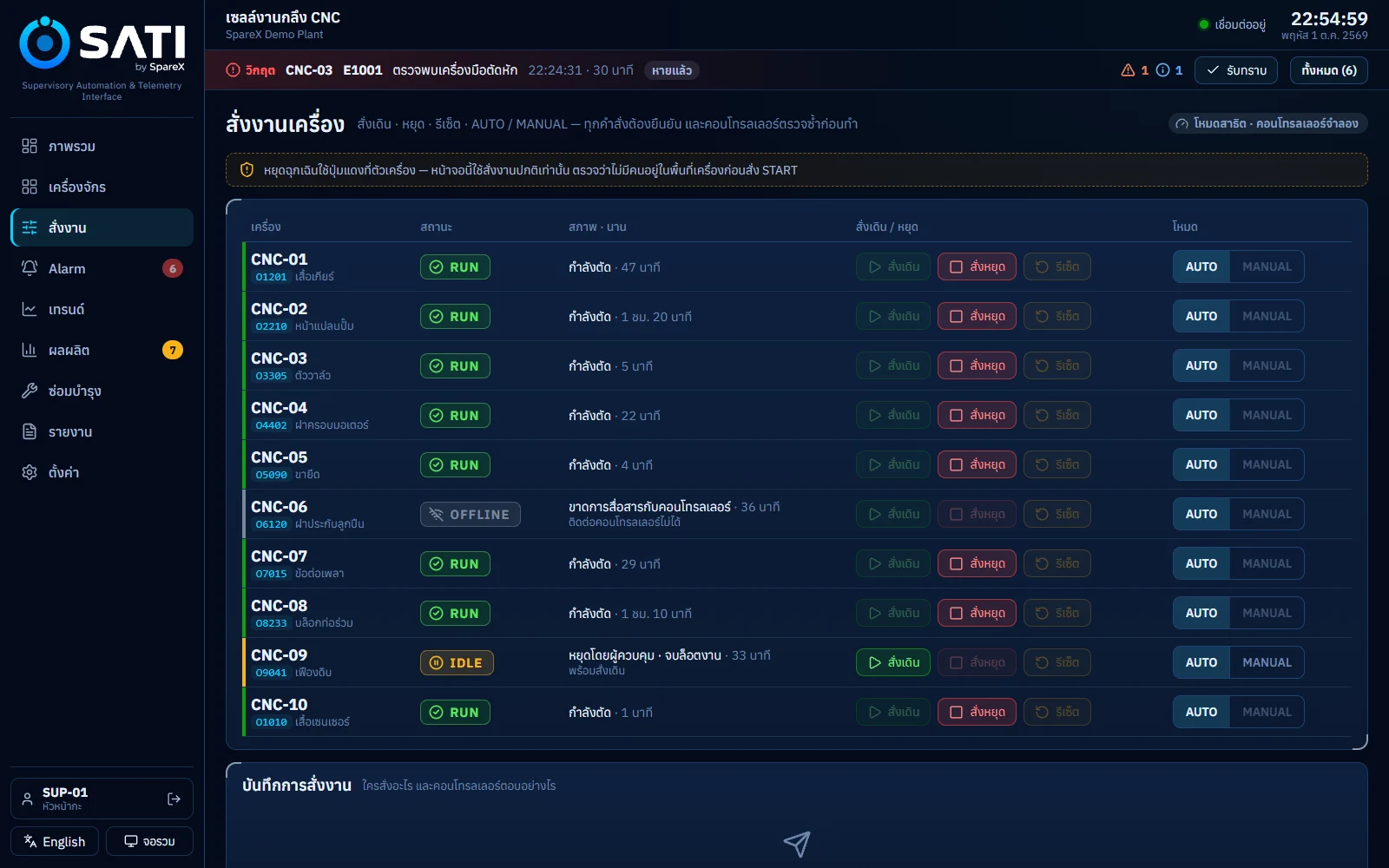Open the ตั้งค่า settings page
This screenshot has width=1389, height=868.
pyautogui.click(x=102, y=472)
